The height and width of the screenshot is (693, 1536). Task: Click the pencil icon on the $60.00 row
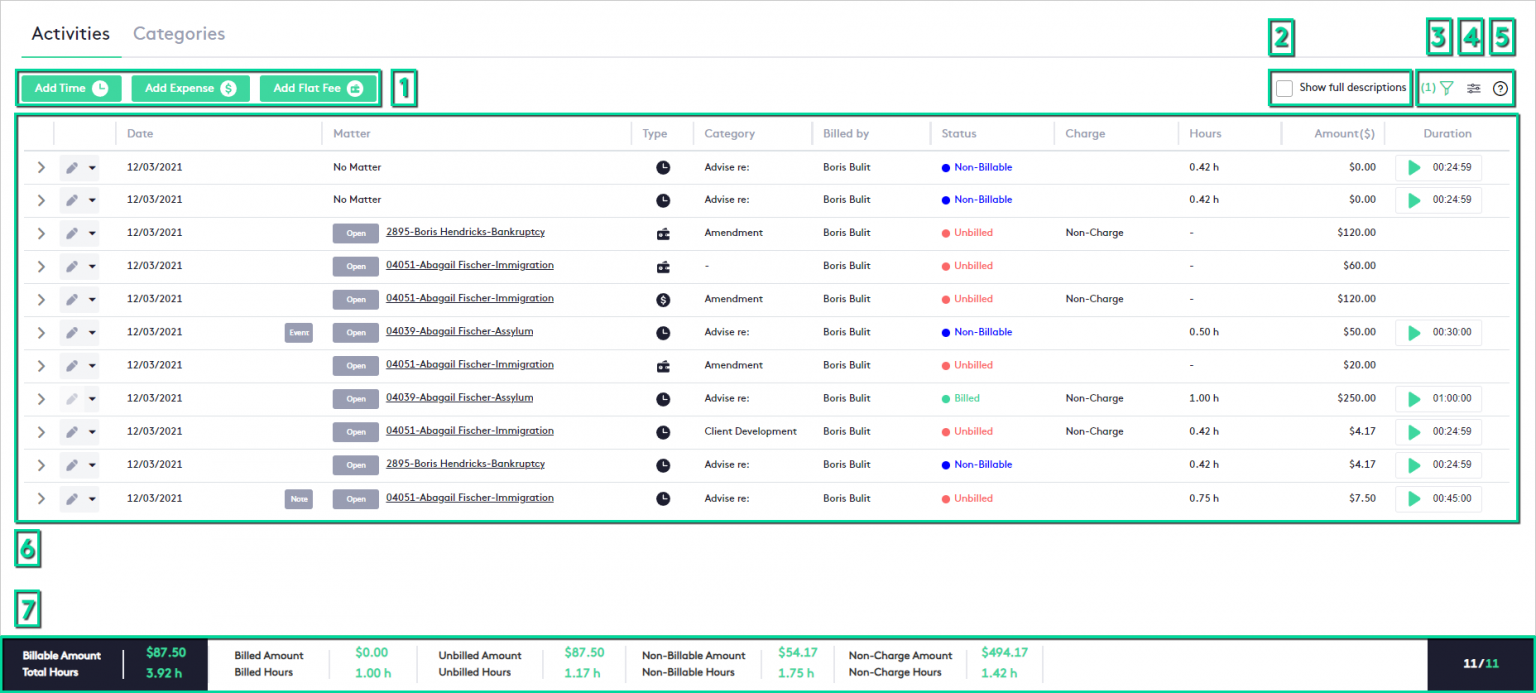(72, 266)
